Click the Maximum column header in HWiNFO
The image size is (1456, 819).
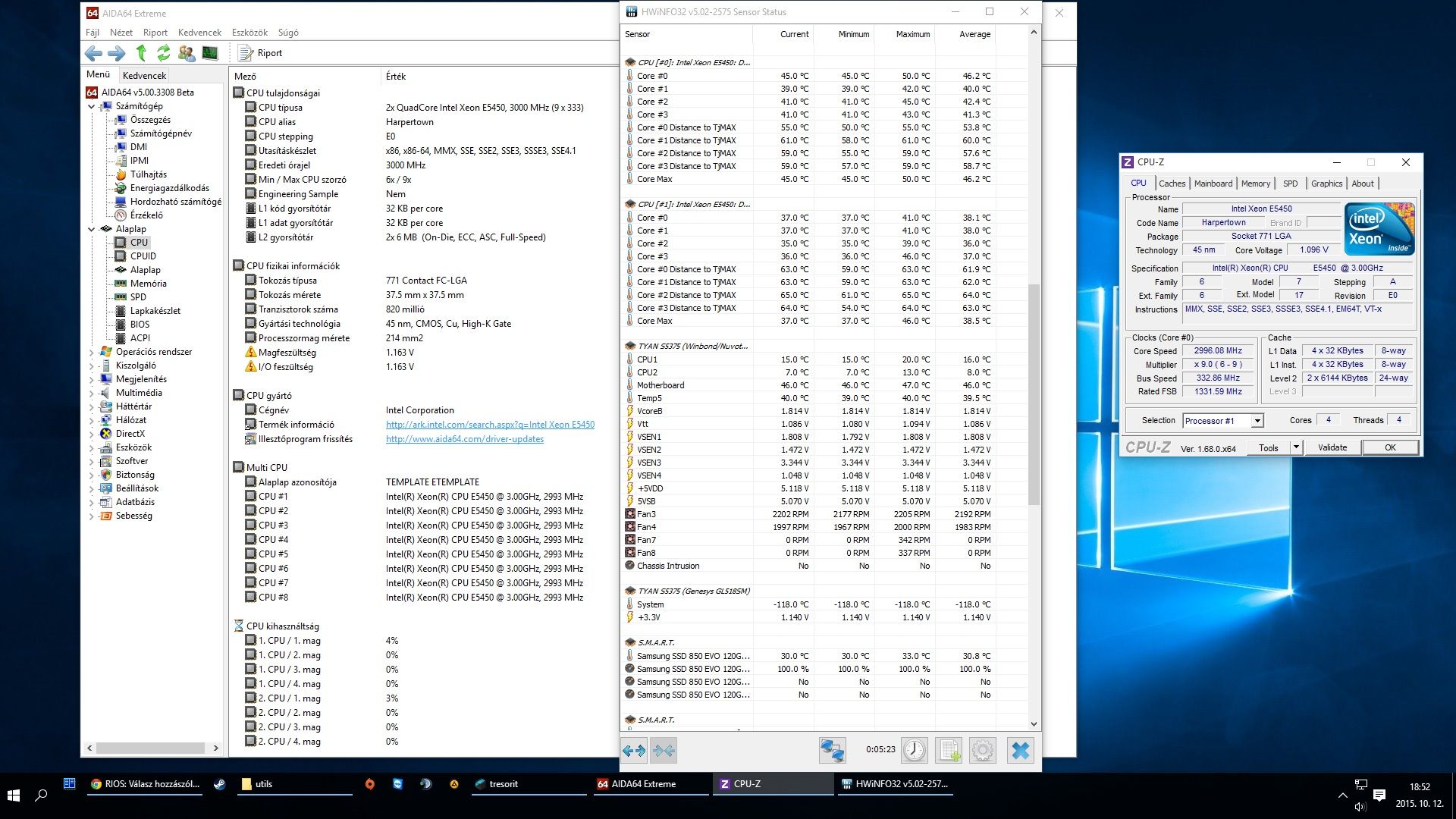(x=912, y=34)
